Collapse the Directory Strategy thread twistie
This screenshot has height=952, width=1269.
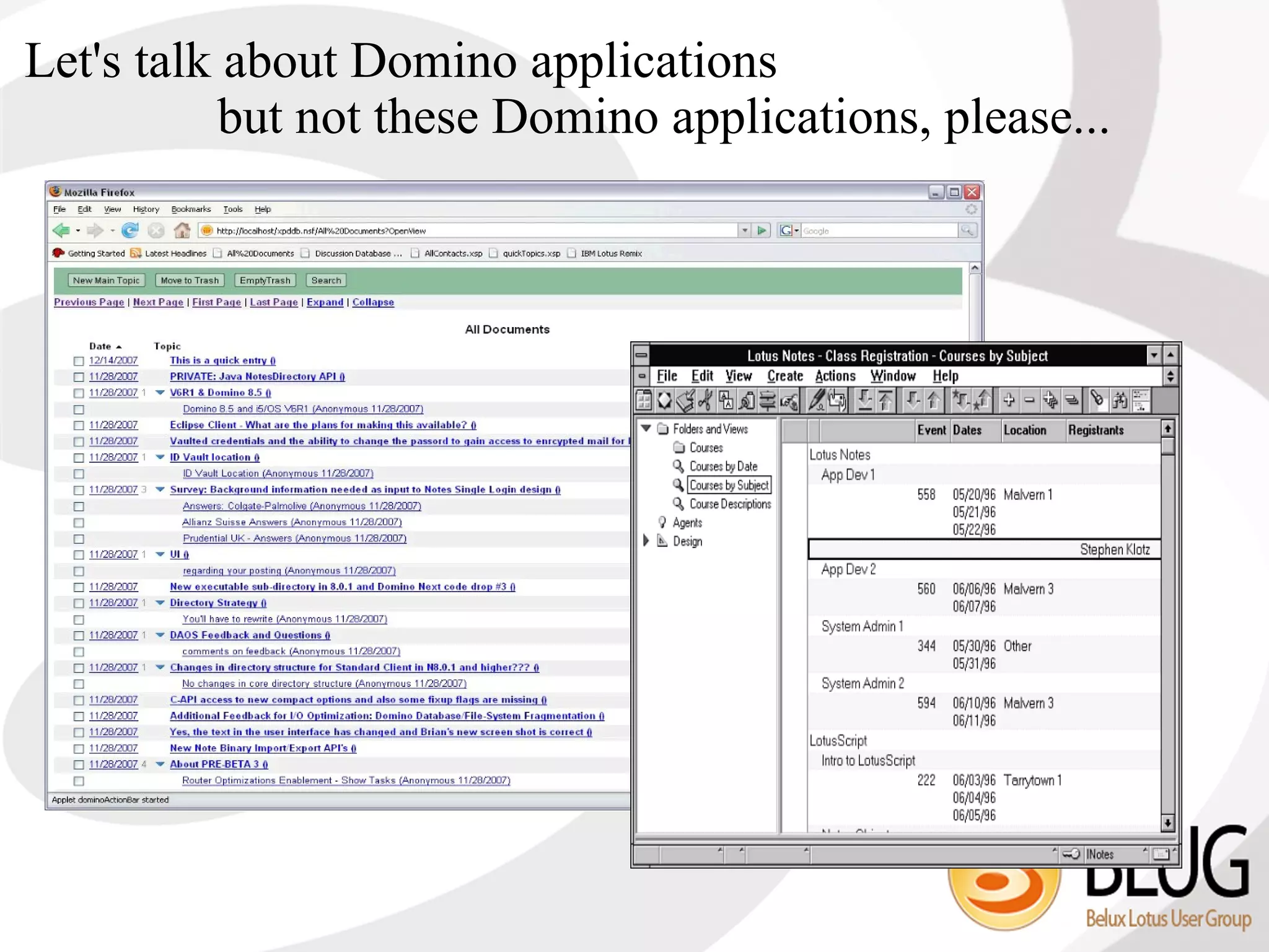point(160,603)
